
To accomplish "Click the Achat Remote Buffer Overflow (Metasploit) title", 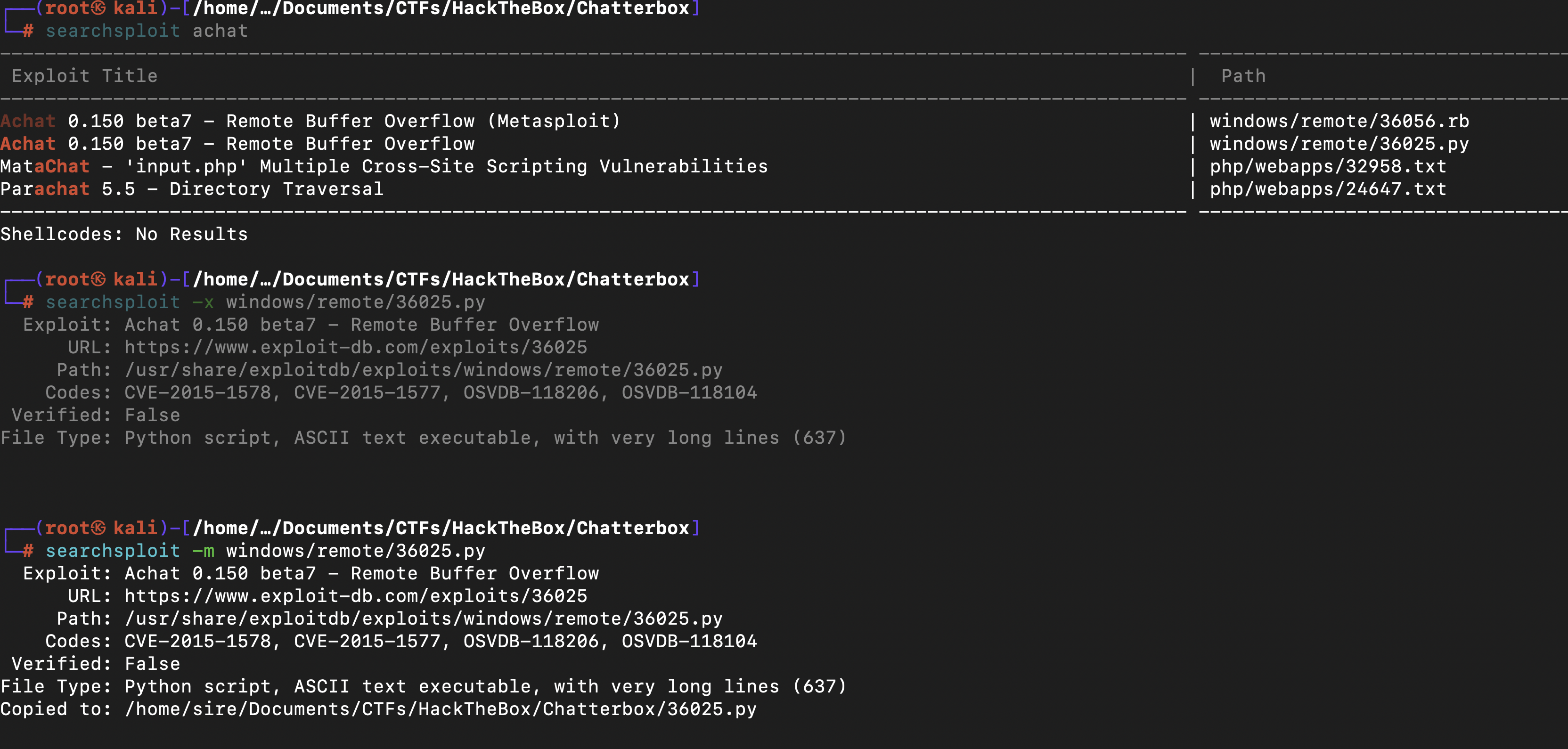I will point(310,121).
